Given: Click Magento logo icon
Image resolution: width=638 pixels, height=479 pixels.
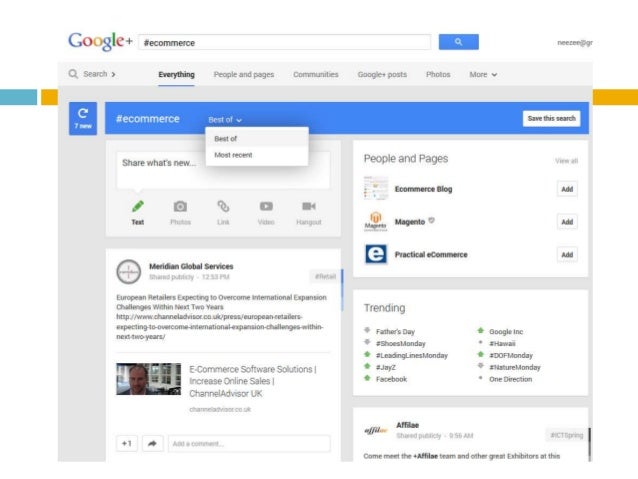Looking at the screenshot, I should coord(376,221).
